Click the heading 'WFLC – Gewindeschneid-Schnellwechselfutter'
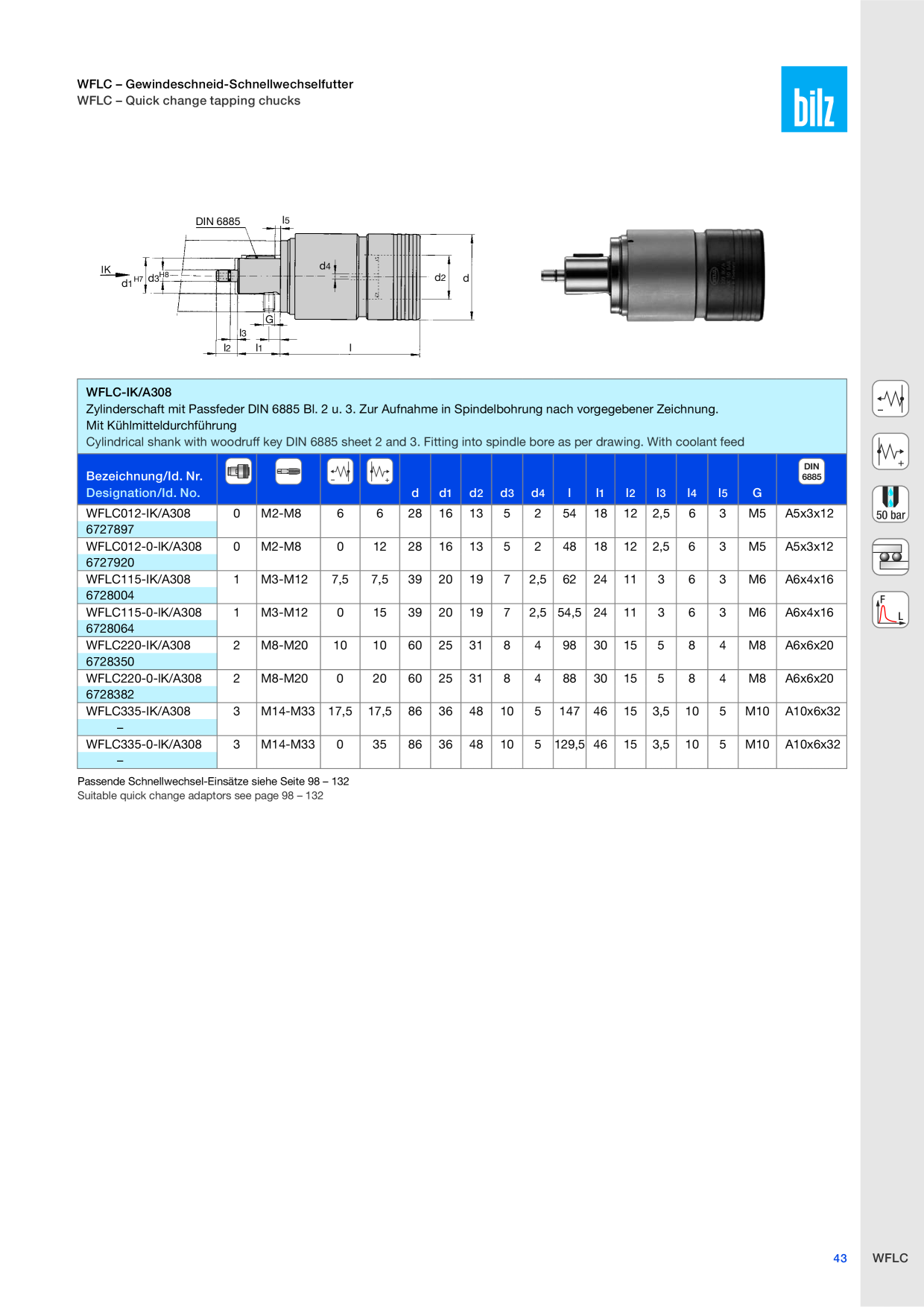The image size is (924, 1307). 215,84
